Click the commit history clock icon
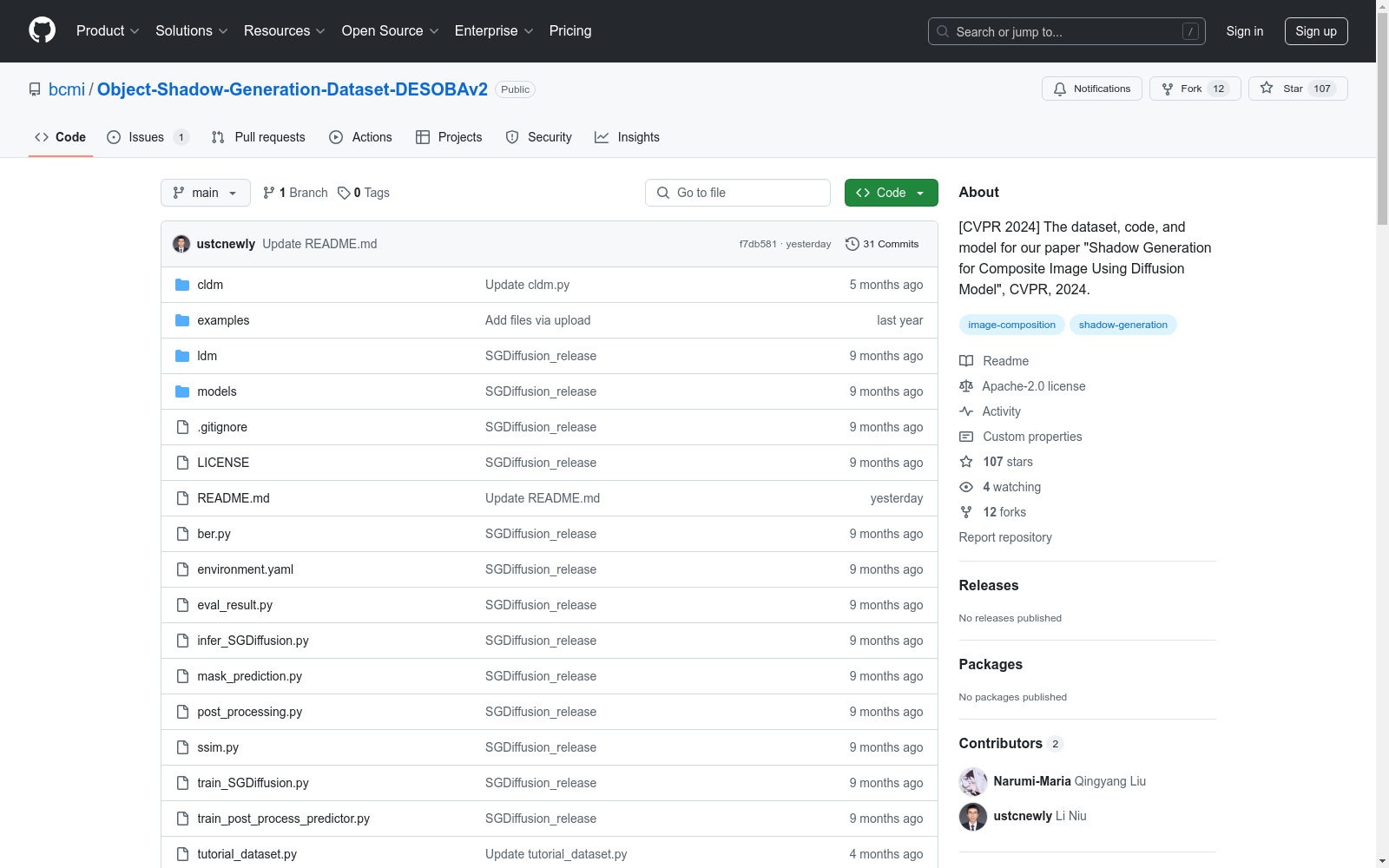Viewport: 1389px width, 868px height. pyautogui.click(x=852, y=244)
